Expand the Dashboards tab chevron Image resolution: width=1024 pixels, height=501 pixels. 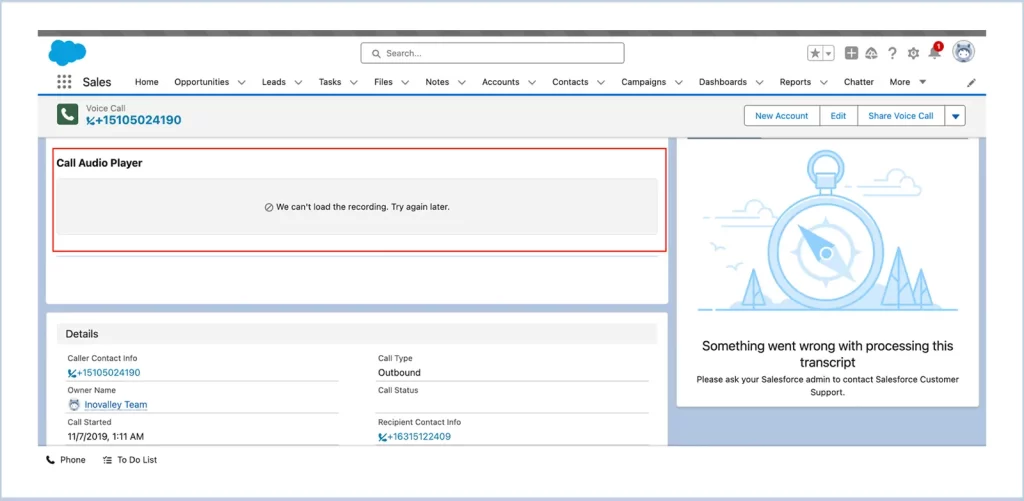(760, 82)
